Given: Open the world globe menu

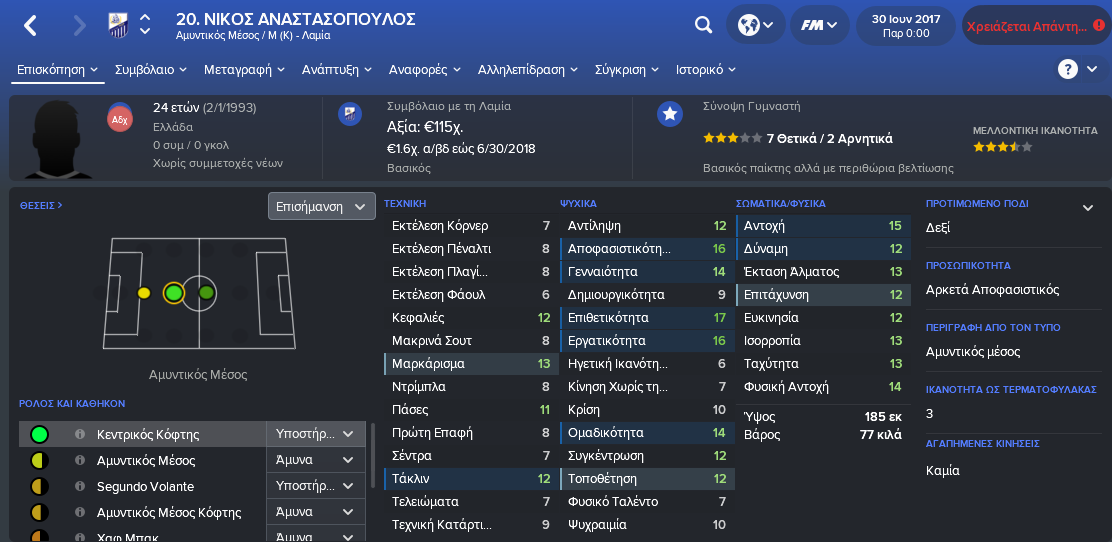Looking at the screenshot, I should (x=755, y=26).
